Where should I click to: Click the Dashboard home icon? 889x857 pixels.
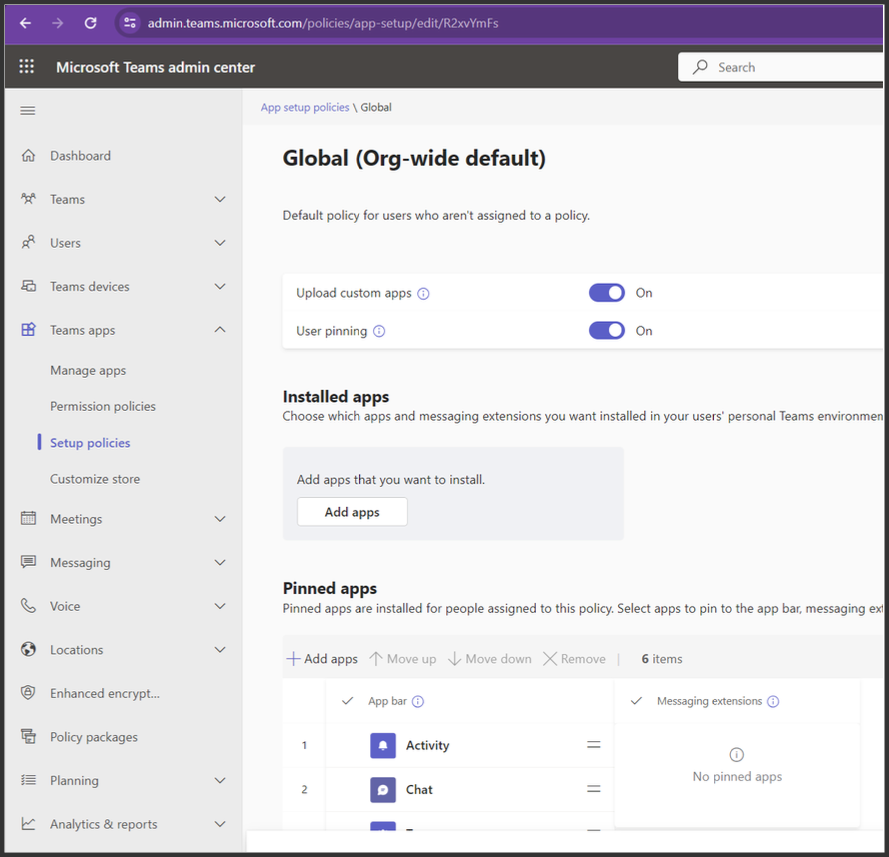click(x=28, y=155)
